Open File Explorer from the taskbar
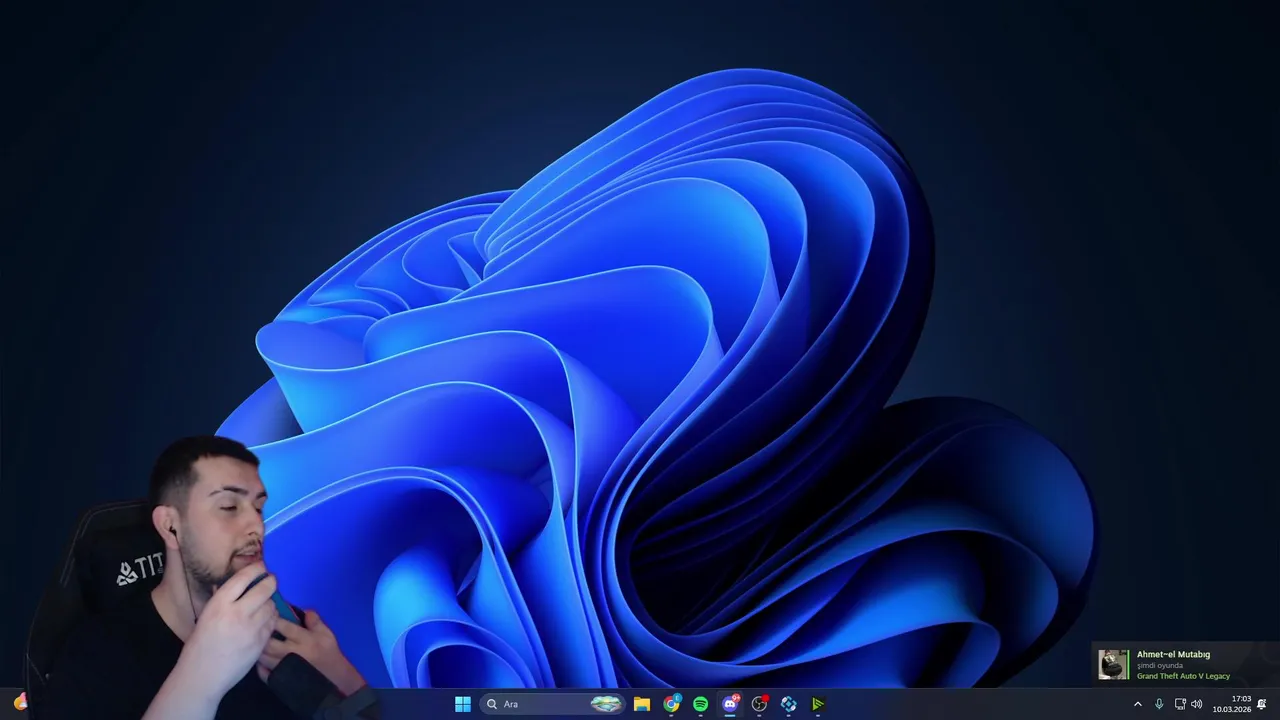Image resolution: width=1280 pixels, height=720 pixels. point(642,704)
